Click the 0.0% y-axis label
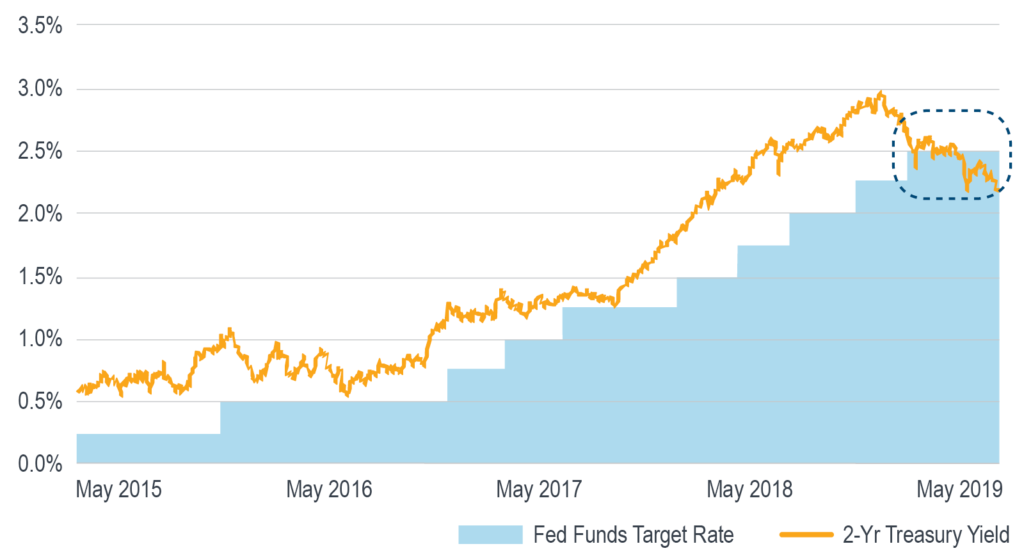 [40, 464]
